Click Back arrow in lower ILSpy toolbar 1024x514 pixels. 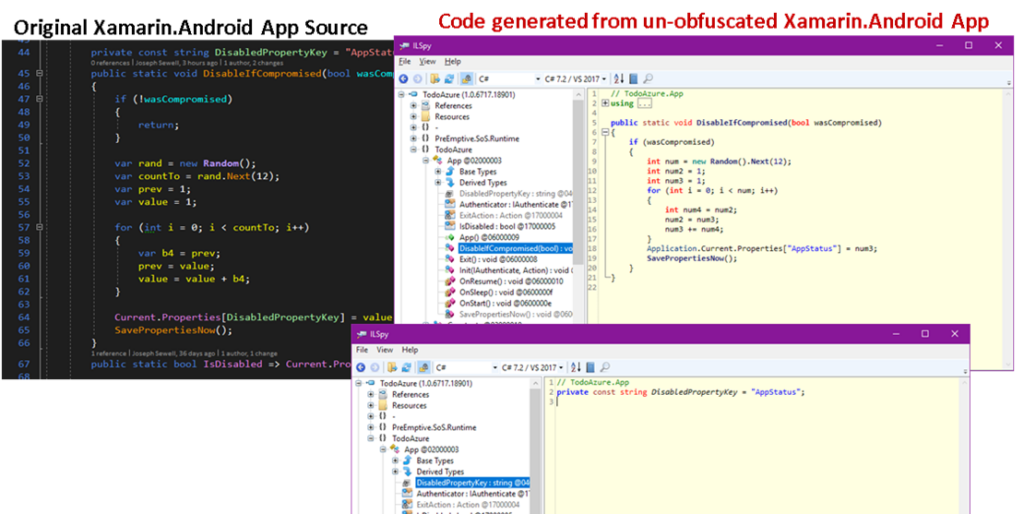[x=360, y=368]
